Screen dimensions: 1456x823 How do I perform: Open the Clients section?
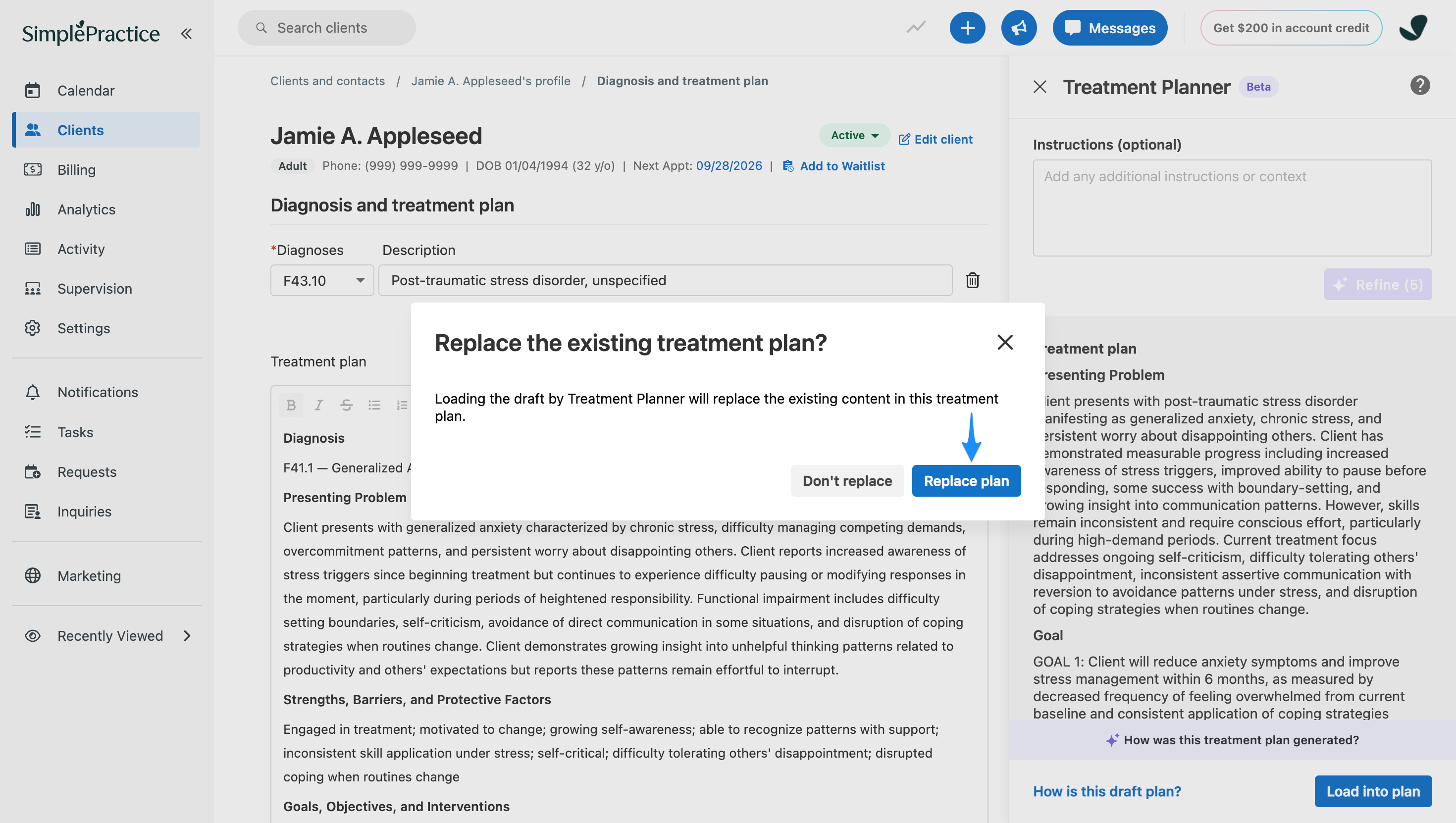tap(106, 130)
